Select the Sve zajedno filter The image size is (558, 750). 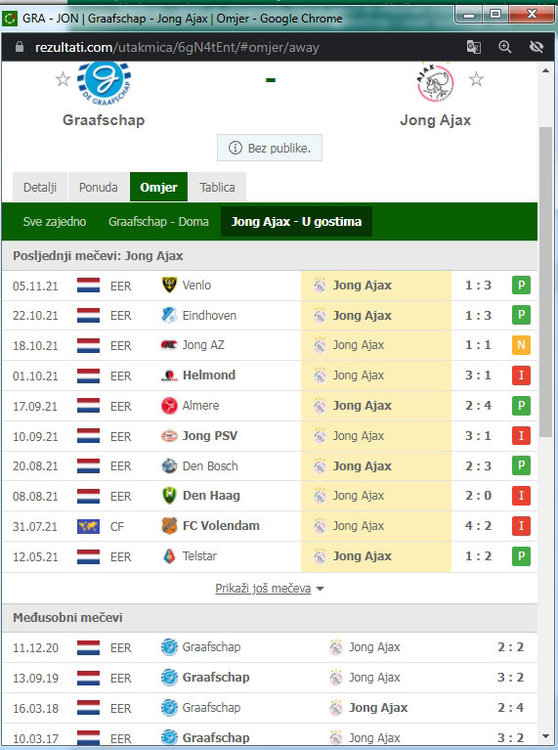tap(55, 221)
